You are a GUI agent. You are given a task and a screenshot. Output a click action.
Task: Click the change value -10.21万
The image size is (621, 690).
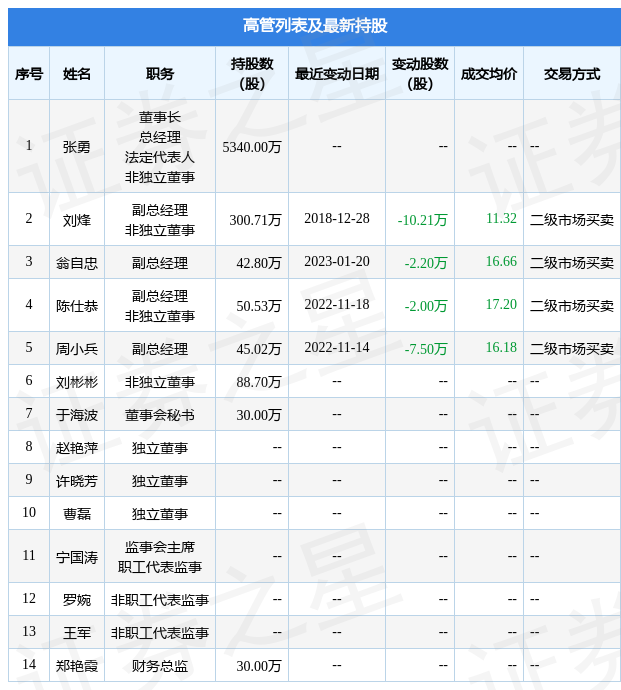(x=423, y=220)
